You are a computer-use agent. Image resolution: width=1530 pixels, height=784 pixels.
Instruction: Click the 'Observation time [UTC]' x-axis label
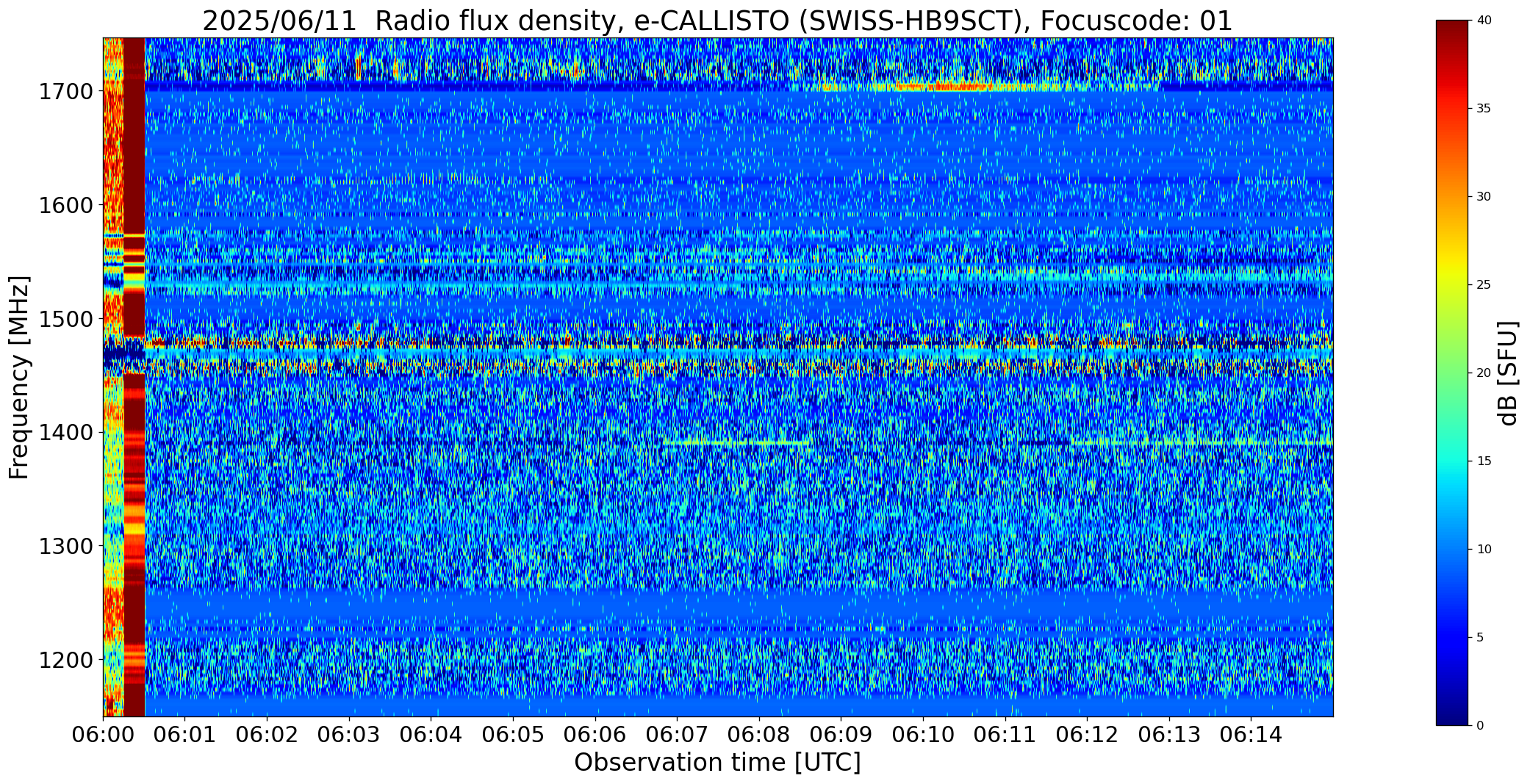(717, 763)
